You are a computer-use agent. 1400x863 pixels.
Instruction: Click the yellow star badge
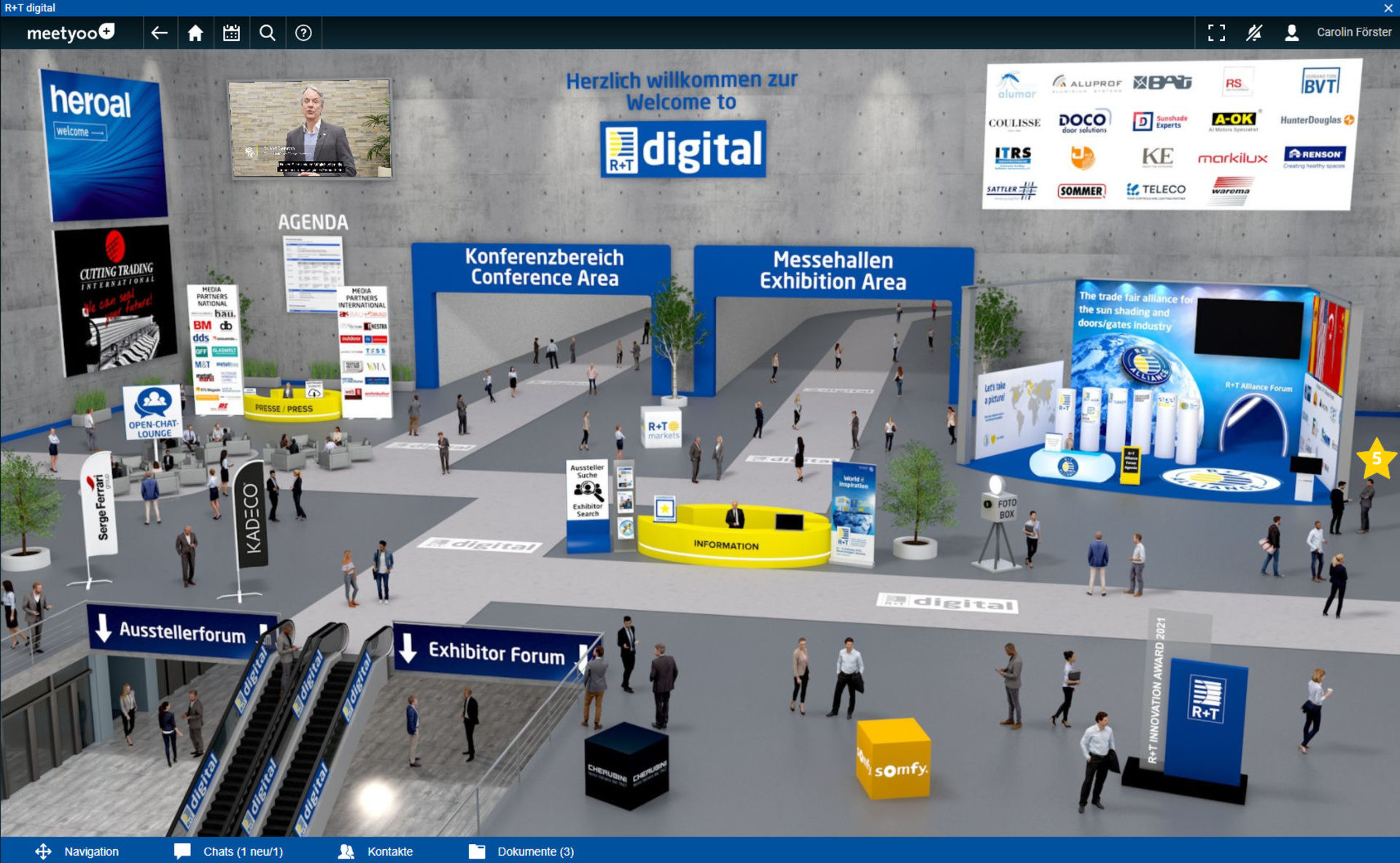coord(1376,459)
